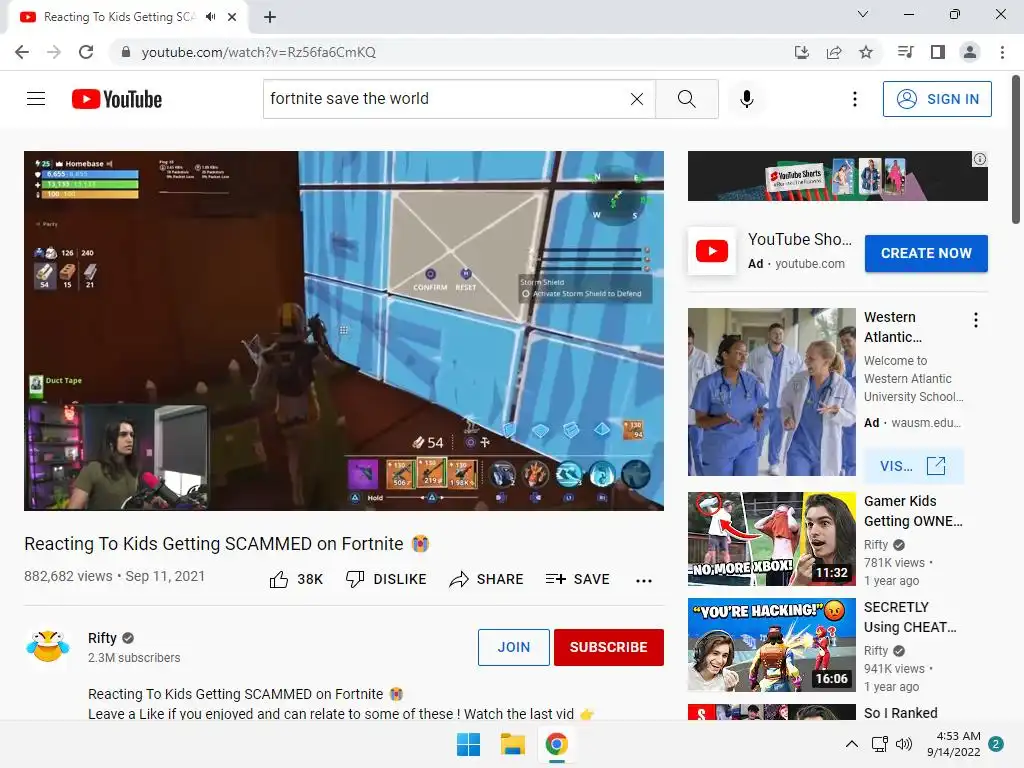
Task: Open YouTube settings three-dot menu
Action: [854, 99]
